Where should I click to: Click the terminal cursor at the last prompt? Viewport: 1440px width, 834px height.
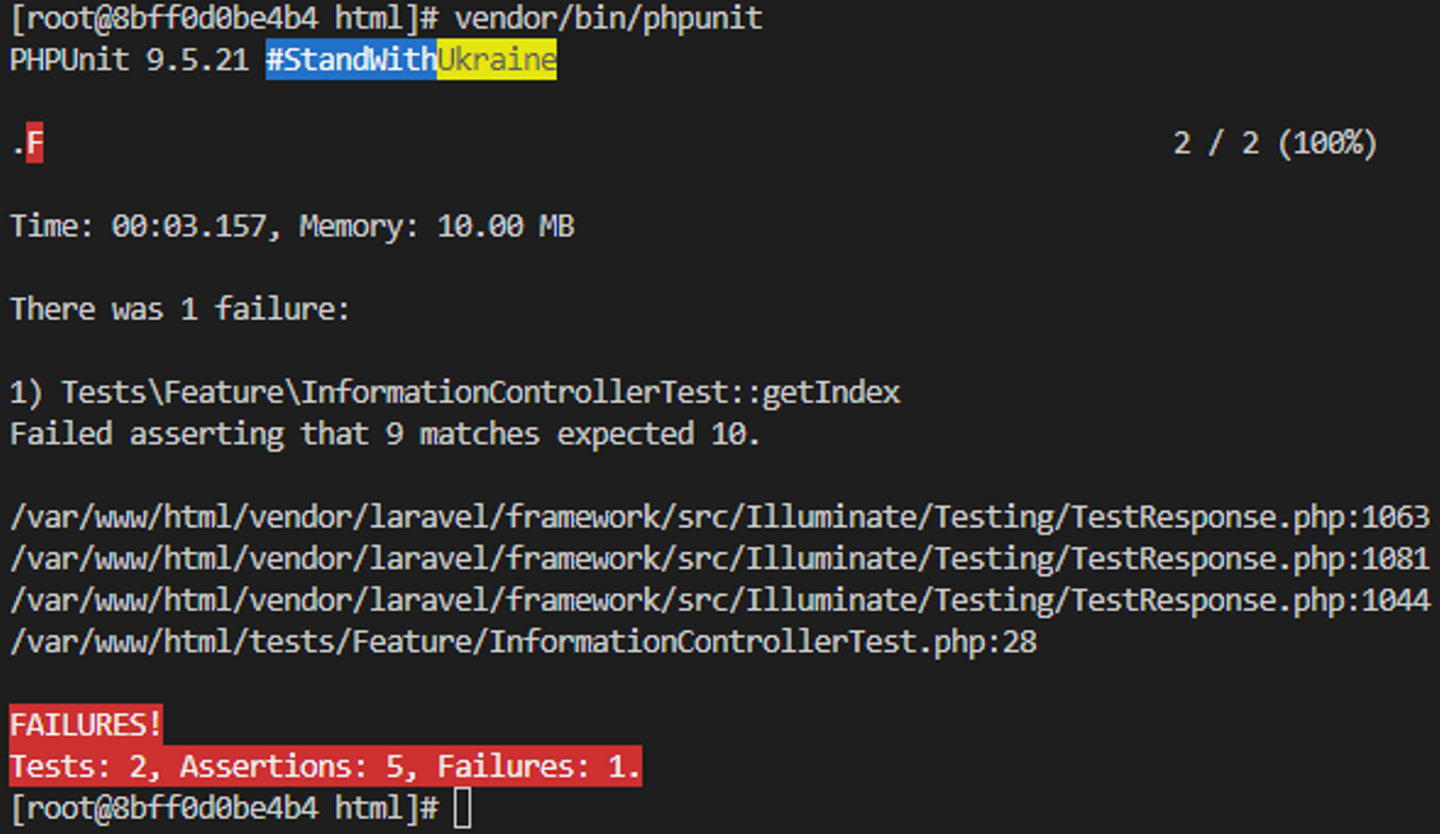click(x=462, y=808)
